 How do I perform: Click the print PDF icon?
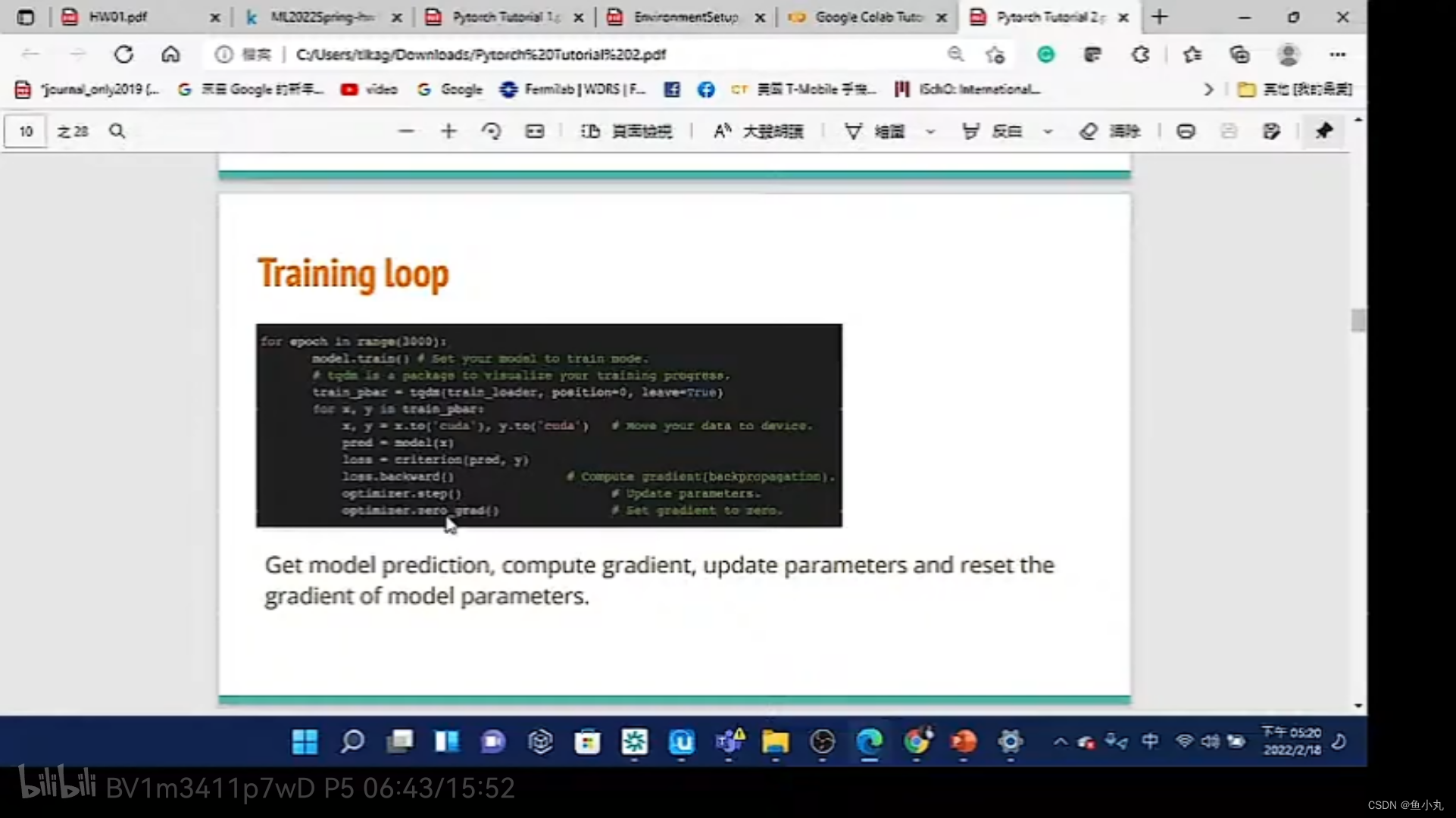click(1186, 131)
